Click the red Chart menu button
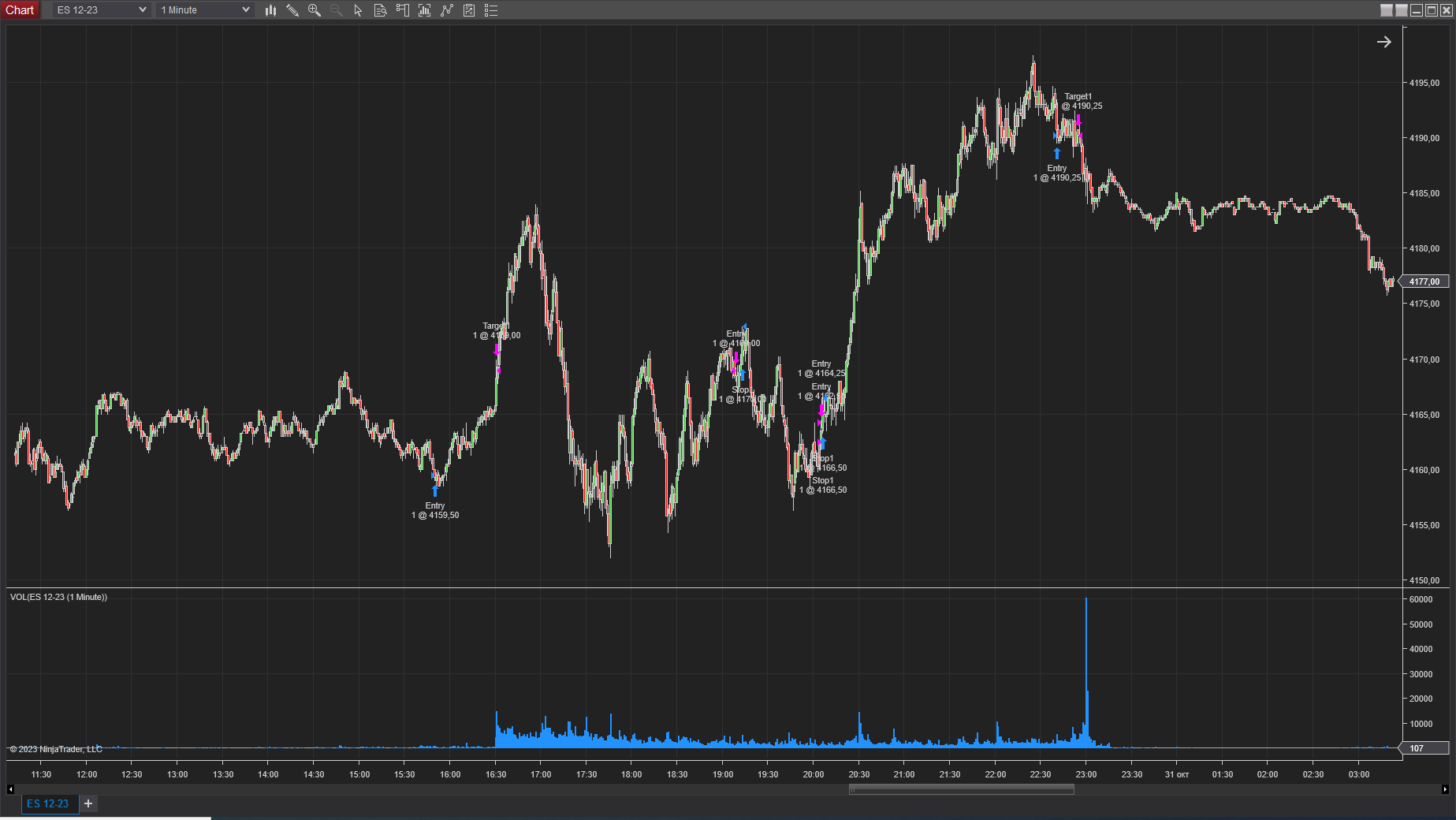1456x820 pixels. pyautogui.click(x=20, y=10)
